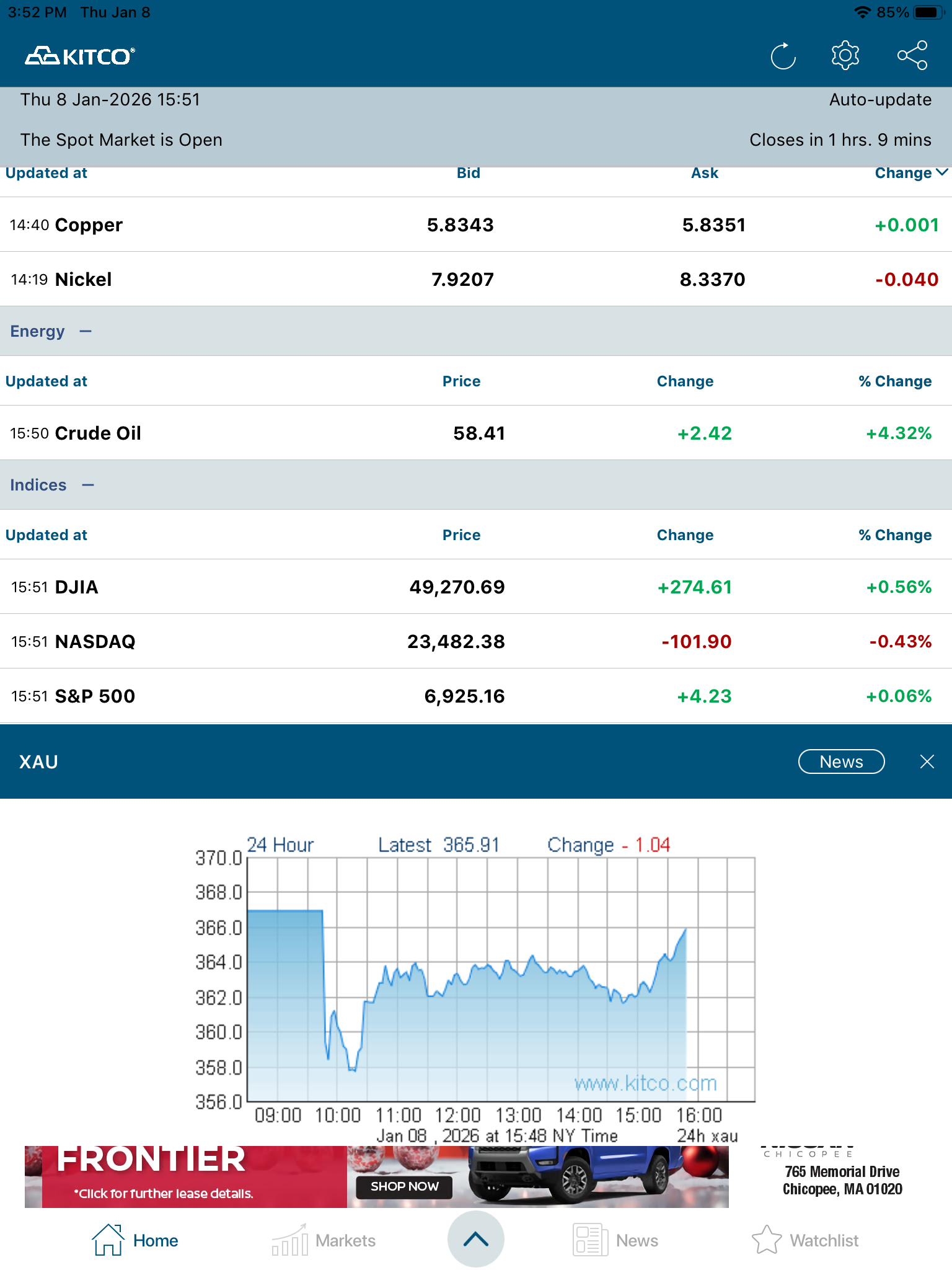Screen dimensions: 952x1270
Task: Collapse the Energy section
Action: [x=86, y=331]
